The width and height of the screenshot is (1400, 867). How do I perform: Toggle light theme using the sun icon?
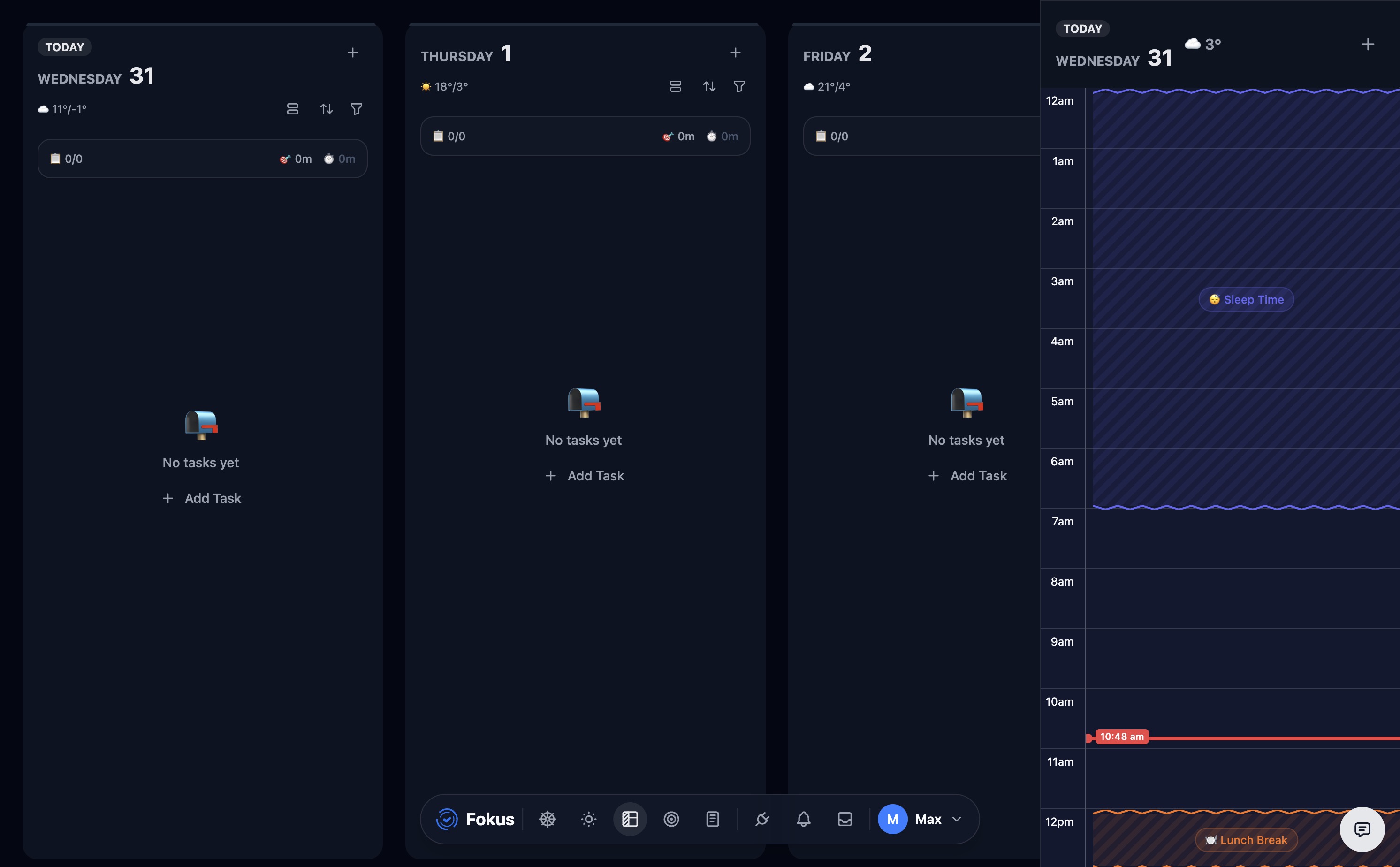pyautogui.click(x=588, y=819)
